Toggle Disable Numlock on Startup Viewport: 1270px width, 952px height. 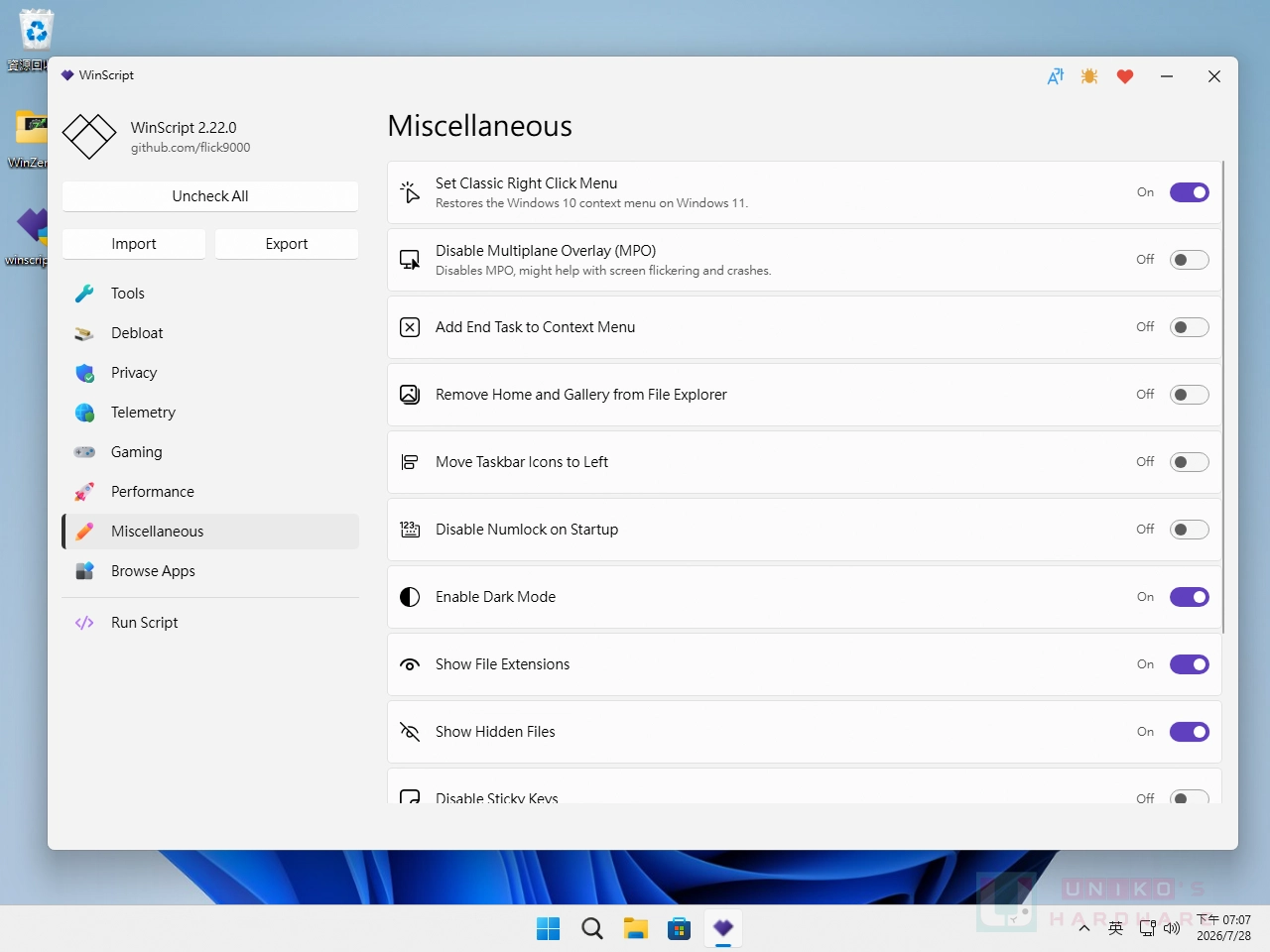[x=1190, y=530]
